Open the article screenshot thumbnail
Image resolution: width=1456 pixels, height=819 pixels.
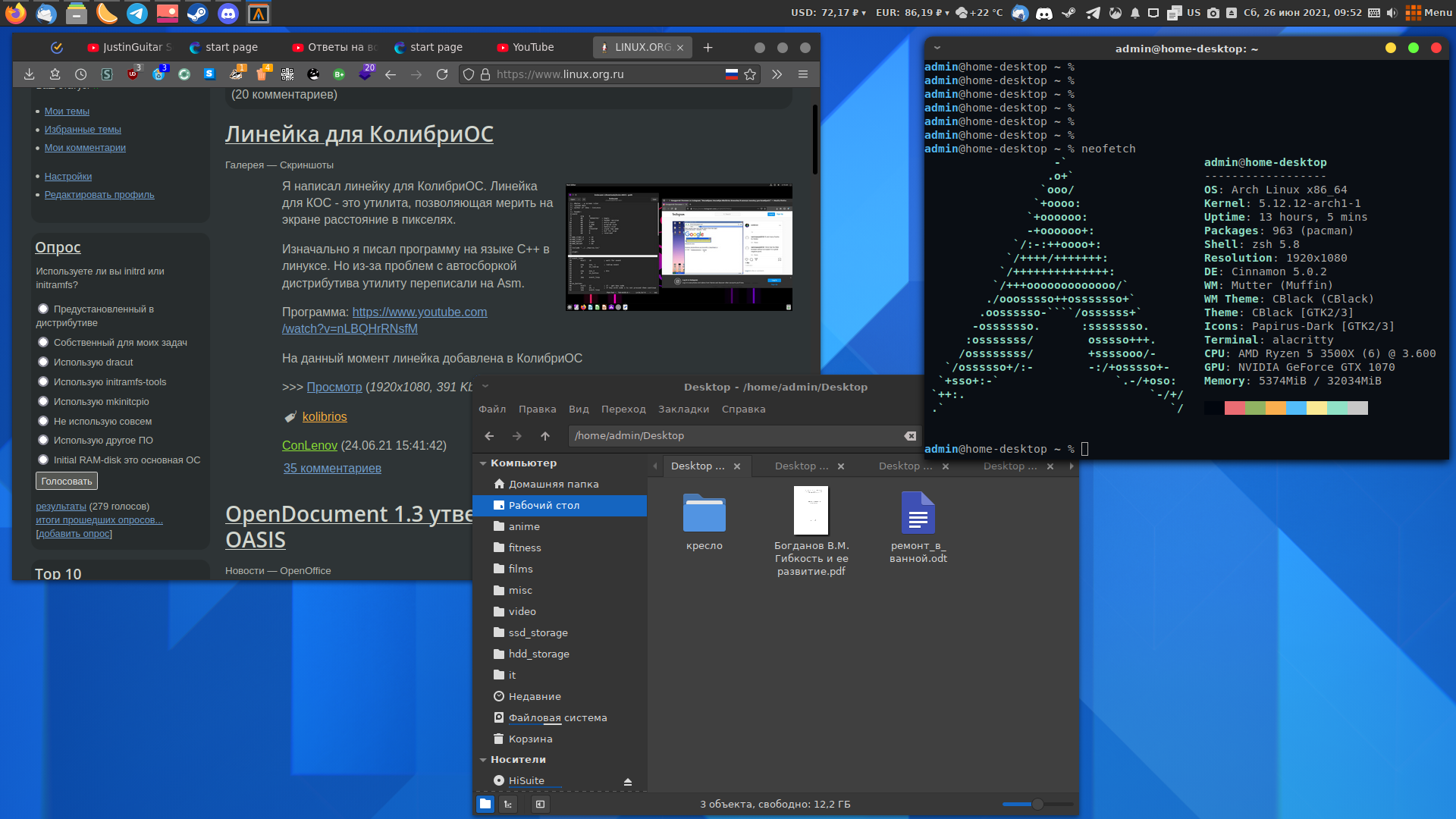679,247
